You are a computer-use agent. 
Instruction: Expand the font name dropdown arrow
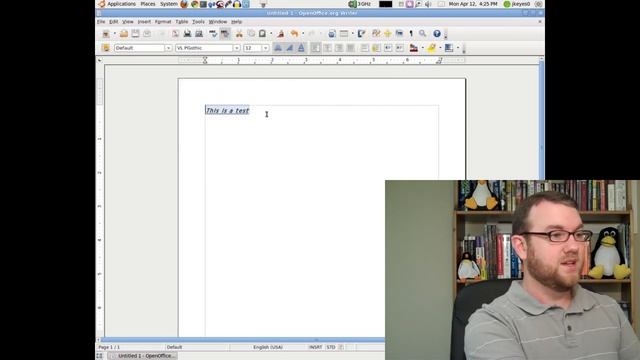pos(237,48)
